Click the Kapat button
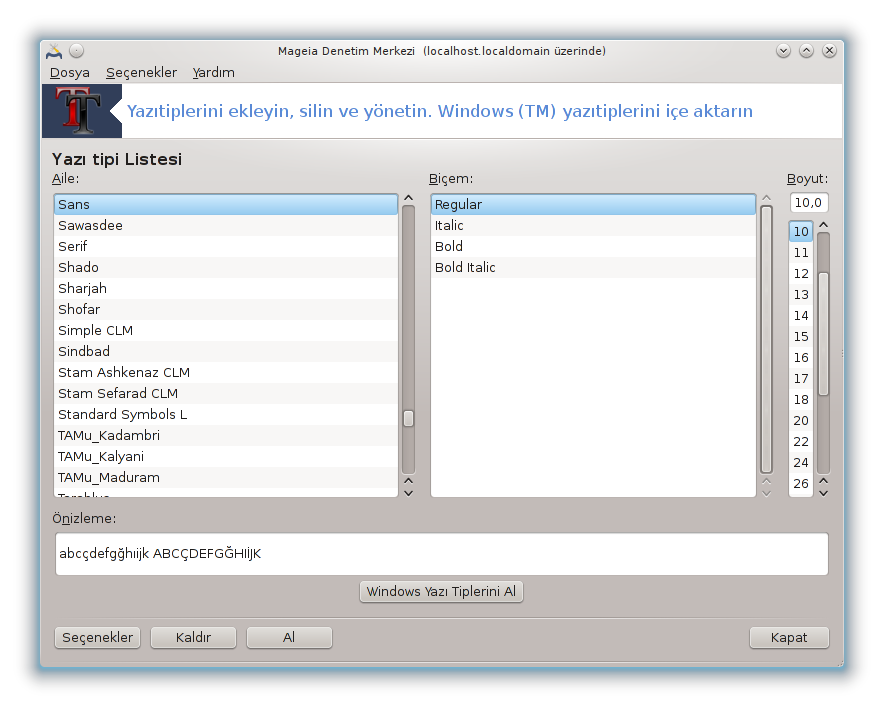This screenshot has width=884, height=707. coord(789,638)
